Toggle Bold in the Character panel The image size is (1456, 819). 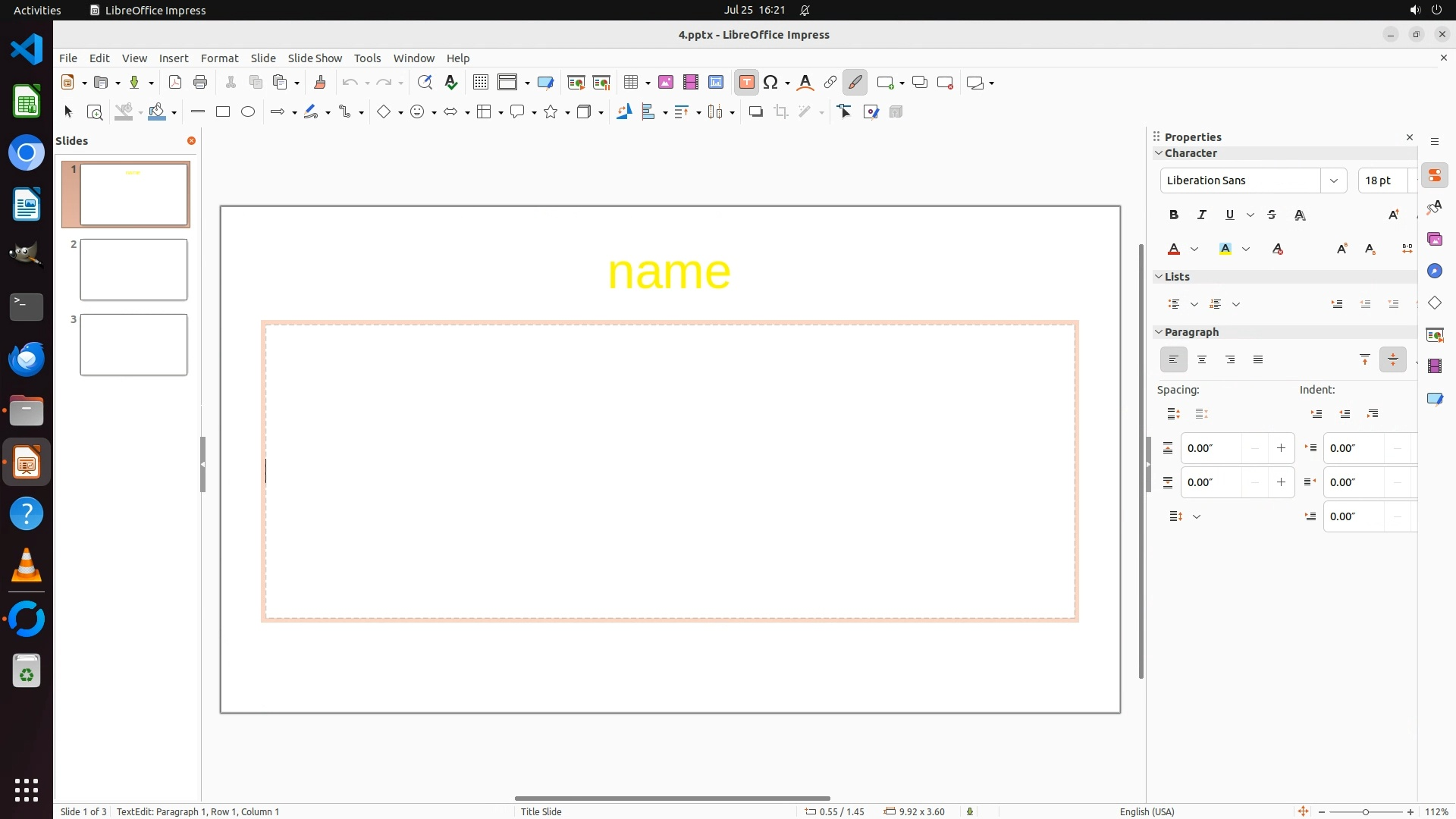coord(1174,215)
